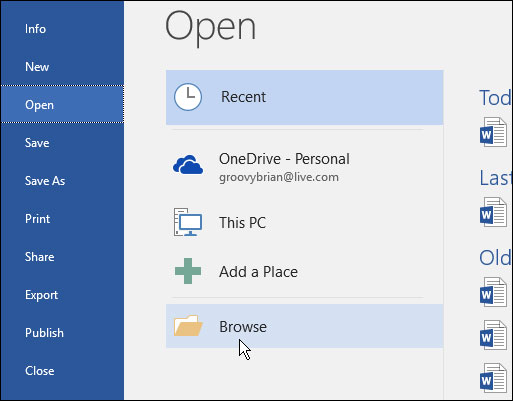The image size is (513, 401).
Task: Open the Info page in backstage
Action: pyautogui.click(x=62, y=29)
